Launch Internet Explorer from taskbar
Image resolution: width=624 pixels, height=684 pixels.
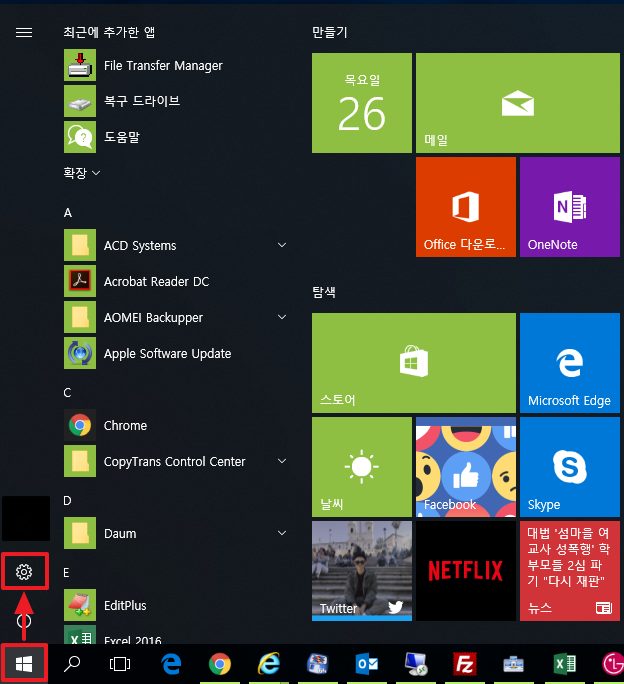click(x=269, y=664)
